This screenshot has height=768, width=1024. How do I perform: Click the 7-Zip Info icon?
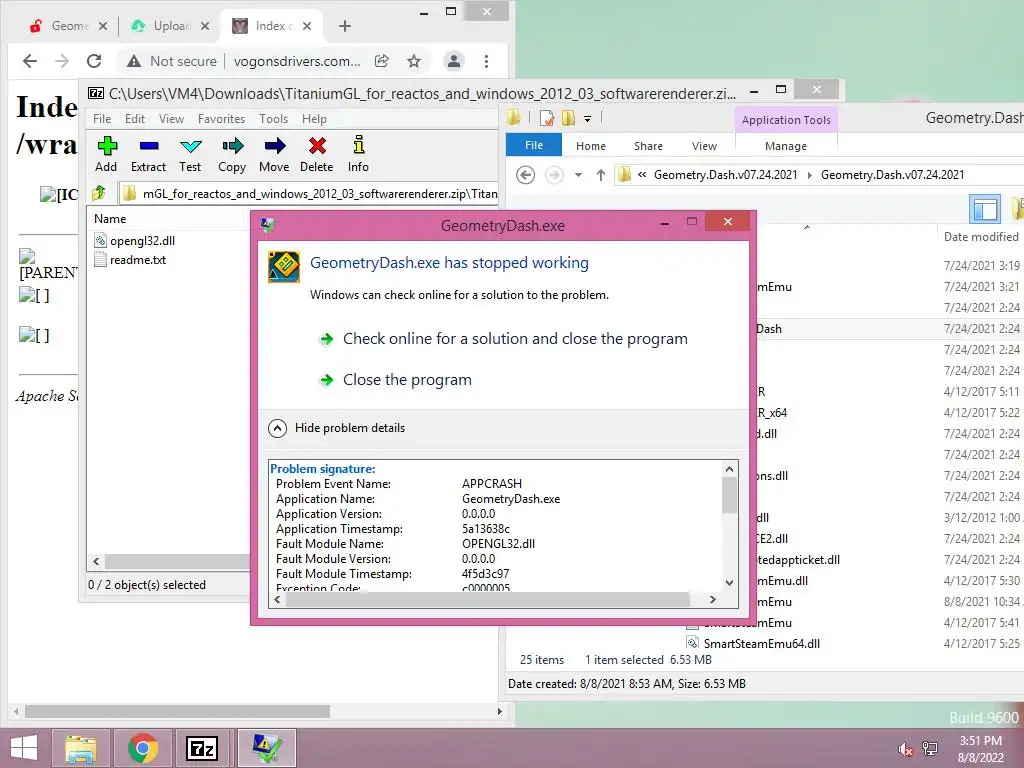pos(359,145)
